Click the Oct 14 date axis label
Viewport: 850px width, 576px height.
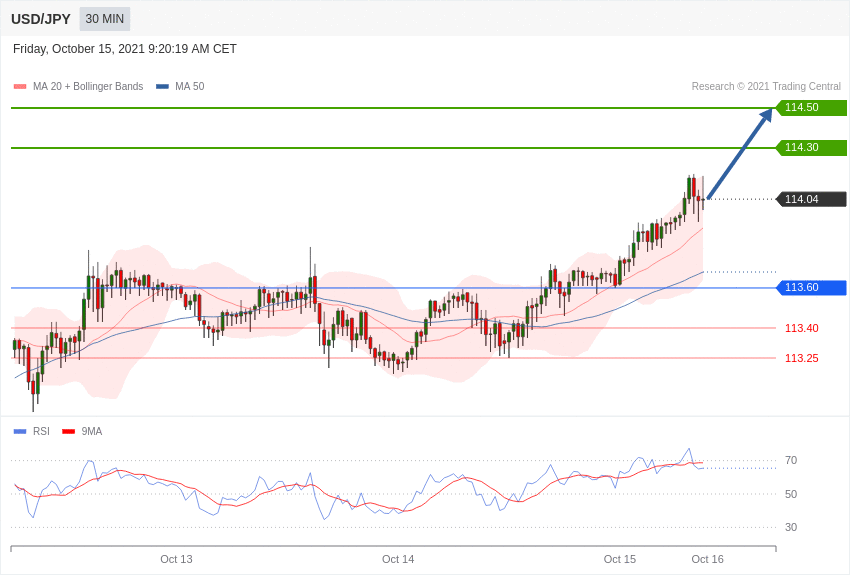coord(398,559)
